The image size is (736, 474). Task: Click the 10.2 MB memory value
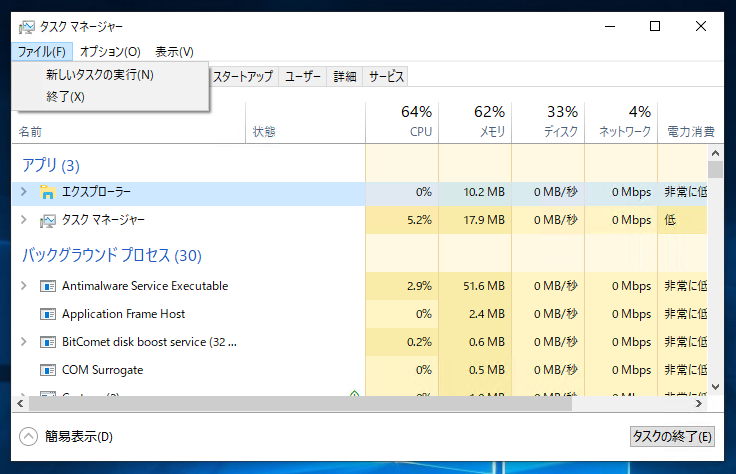click(x=484, y=192)
